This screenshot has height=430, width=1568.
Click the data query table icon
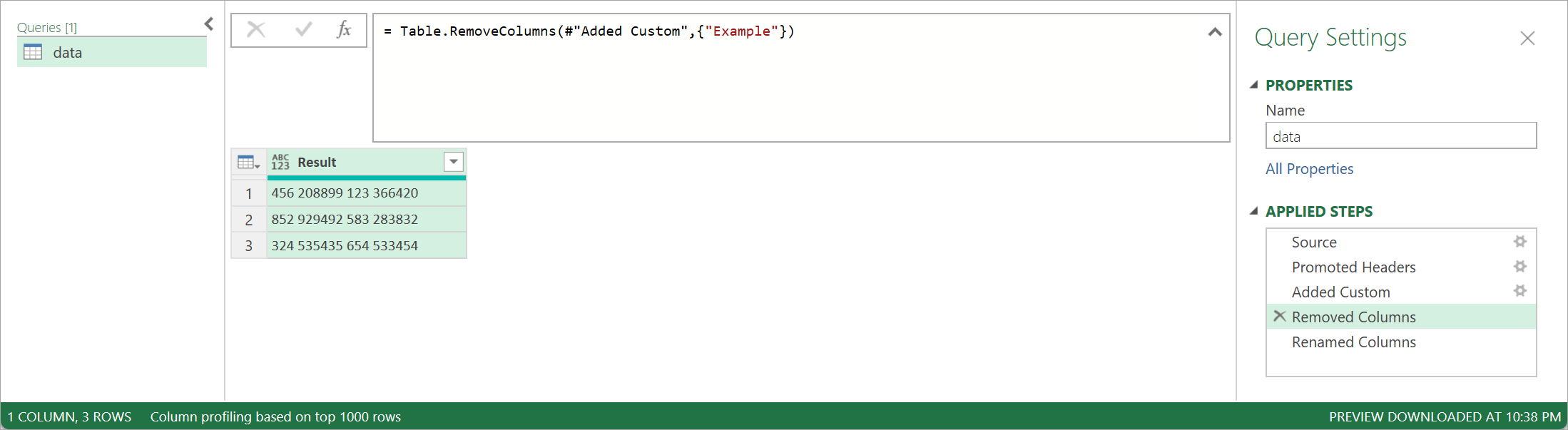33,52
